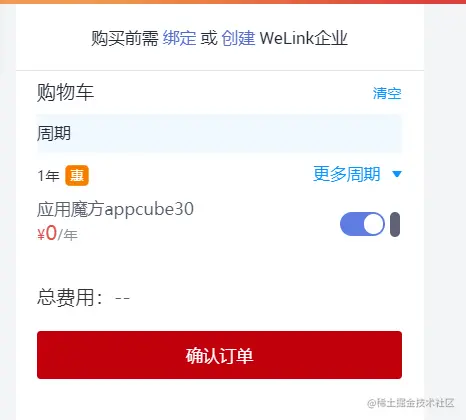Open the 更多周期 period options
The image size is (466, 420).
347,174
